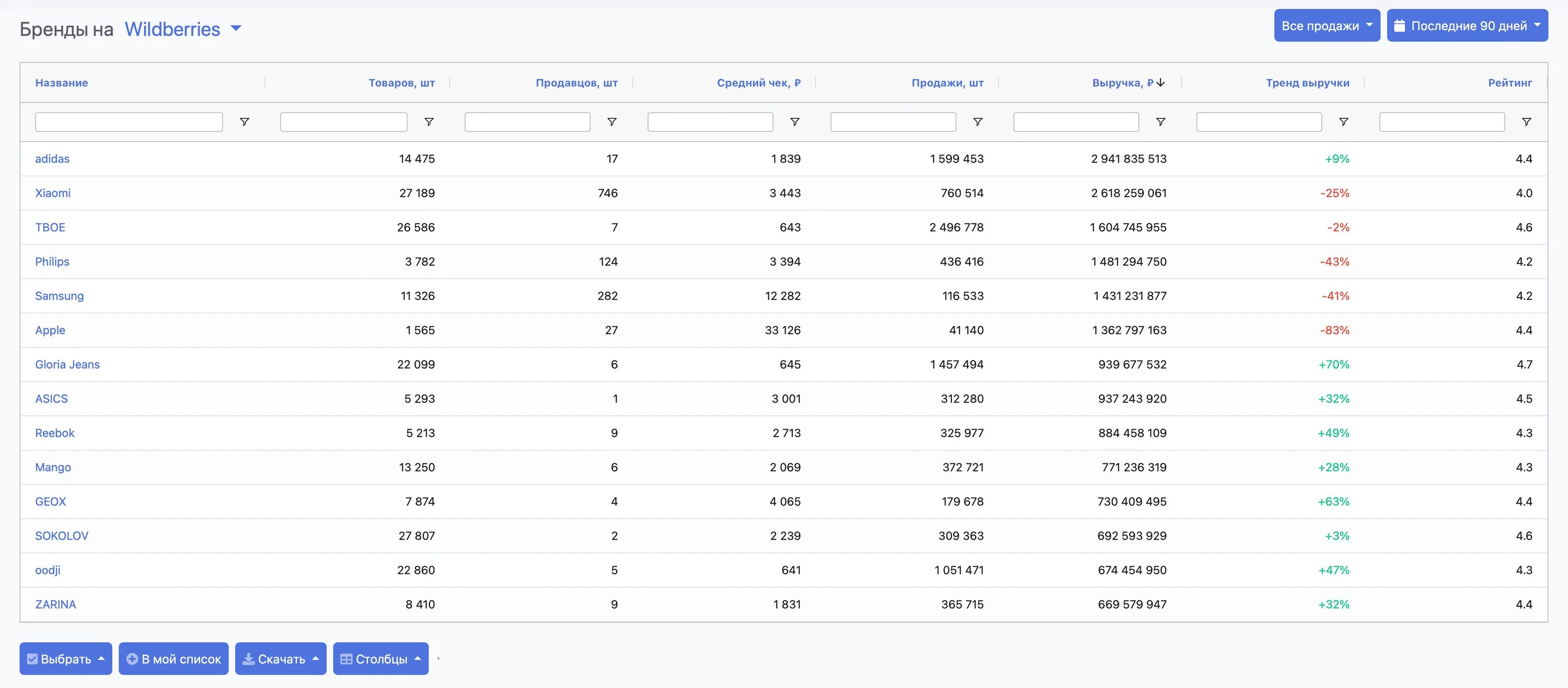Click the filter icon for Выручка column
The width and height of the screenshot is (1568, 688).
click(x=1160, y=122)
